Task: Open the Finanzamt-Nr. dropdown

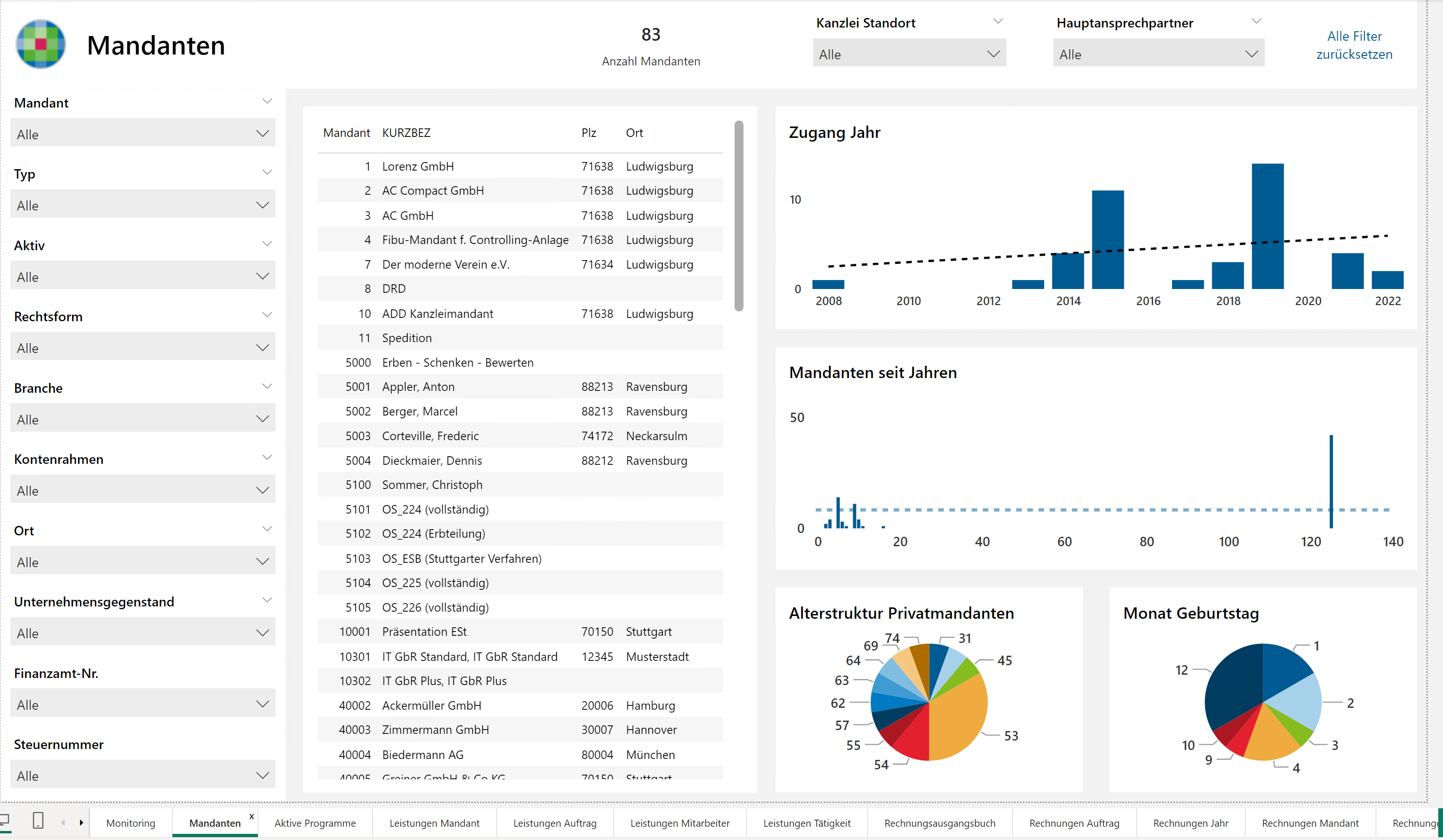Action: 143,704
